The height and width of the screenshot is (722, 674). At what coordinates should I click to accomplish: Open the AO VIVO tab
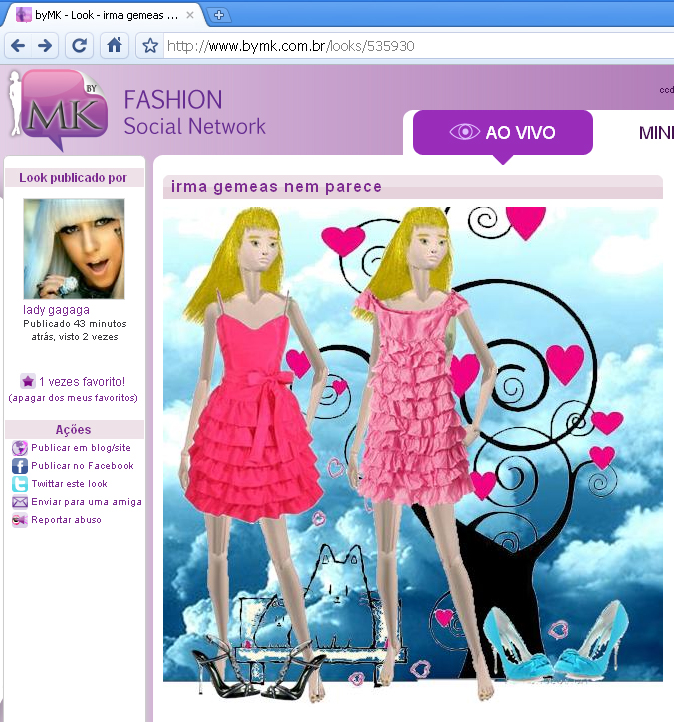503,132
